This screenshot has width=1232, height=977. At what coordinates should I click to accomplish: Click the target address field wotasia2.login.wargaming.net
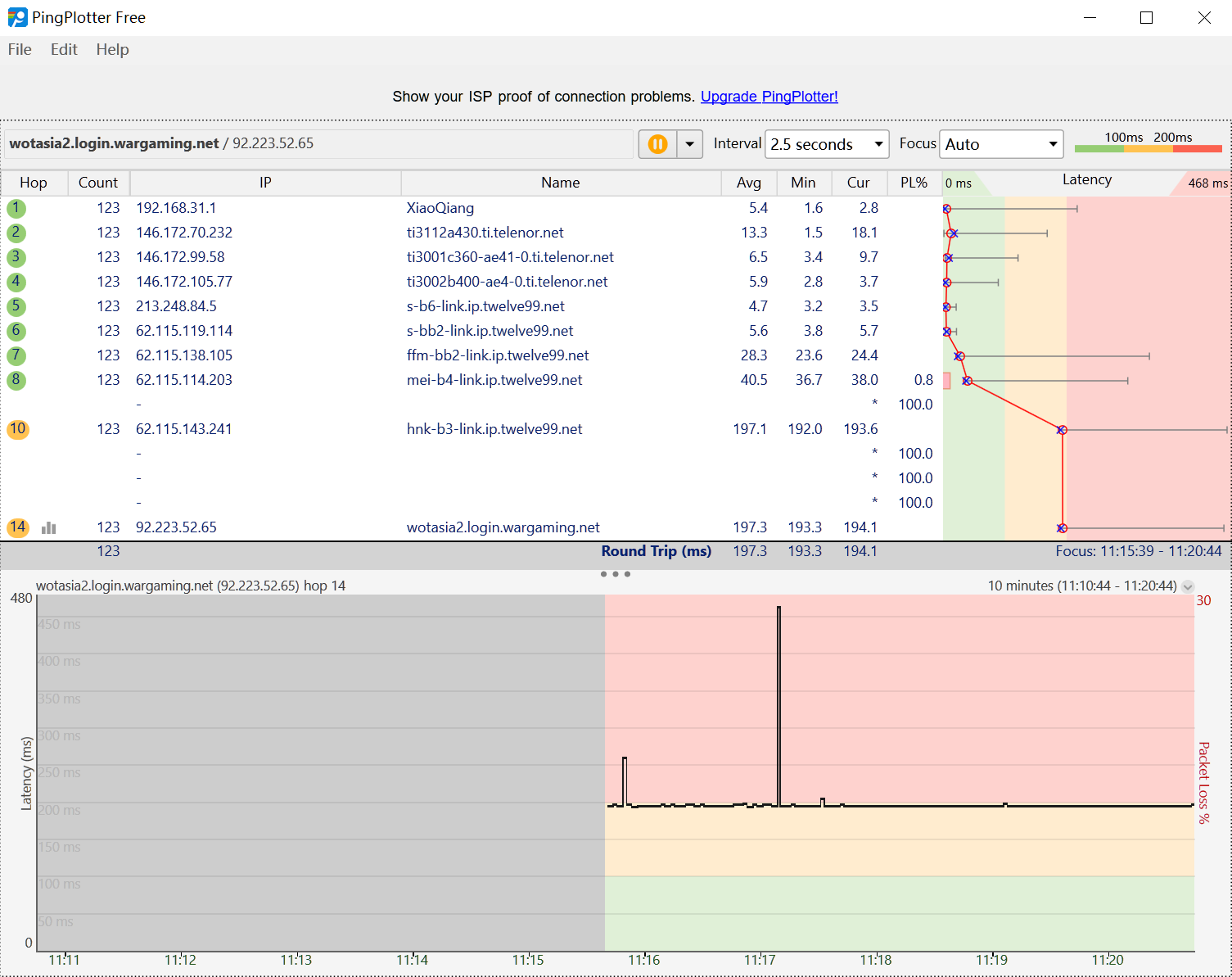click(x=319, y=143)
